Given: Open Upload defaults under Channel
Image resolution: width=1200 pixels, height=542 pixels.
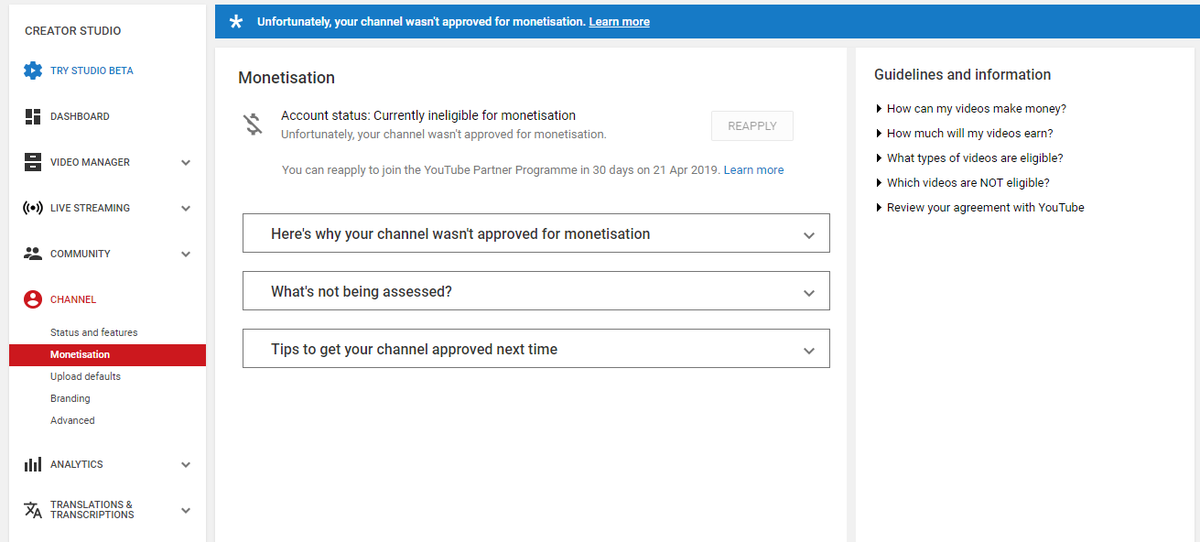Looking at the screenshot, I should [85, 376].
